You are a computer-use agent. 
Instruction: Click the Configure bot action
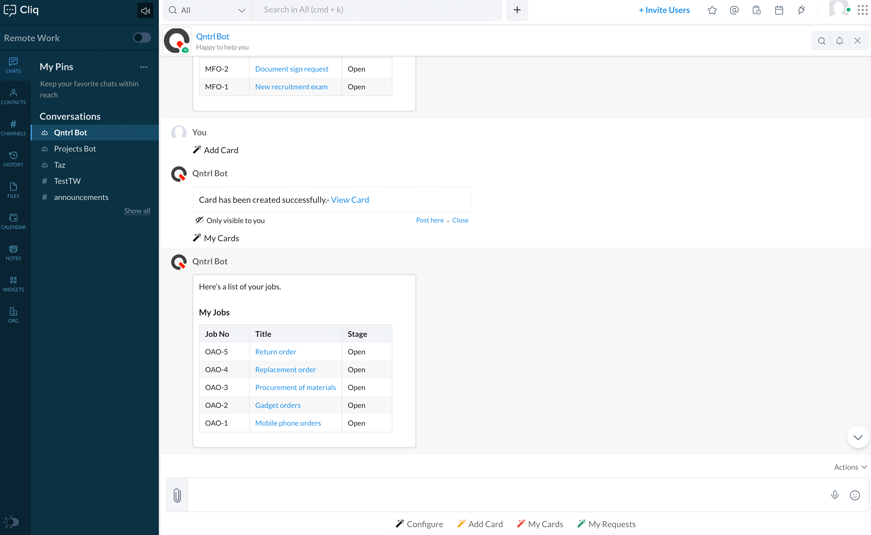pyautogui.click(x=419, y=524)
